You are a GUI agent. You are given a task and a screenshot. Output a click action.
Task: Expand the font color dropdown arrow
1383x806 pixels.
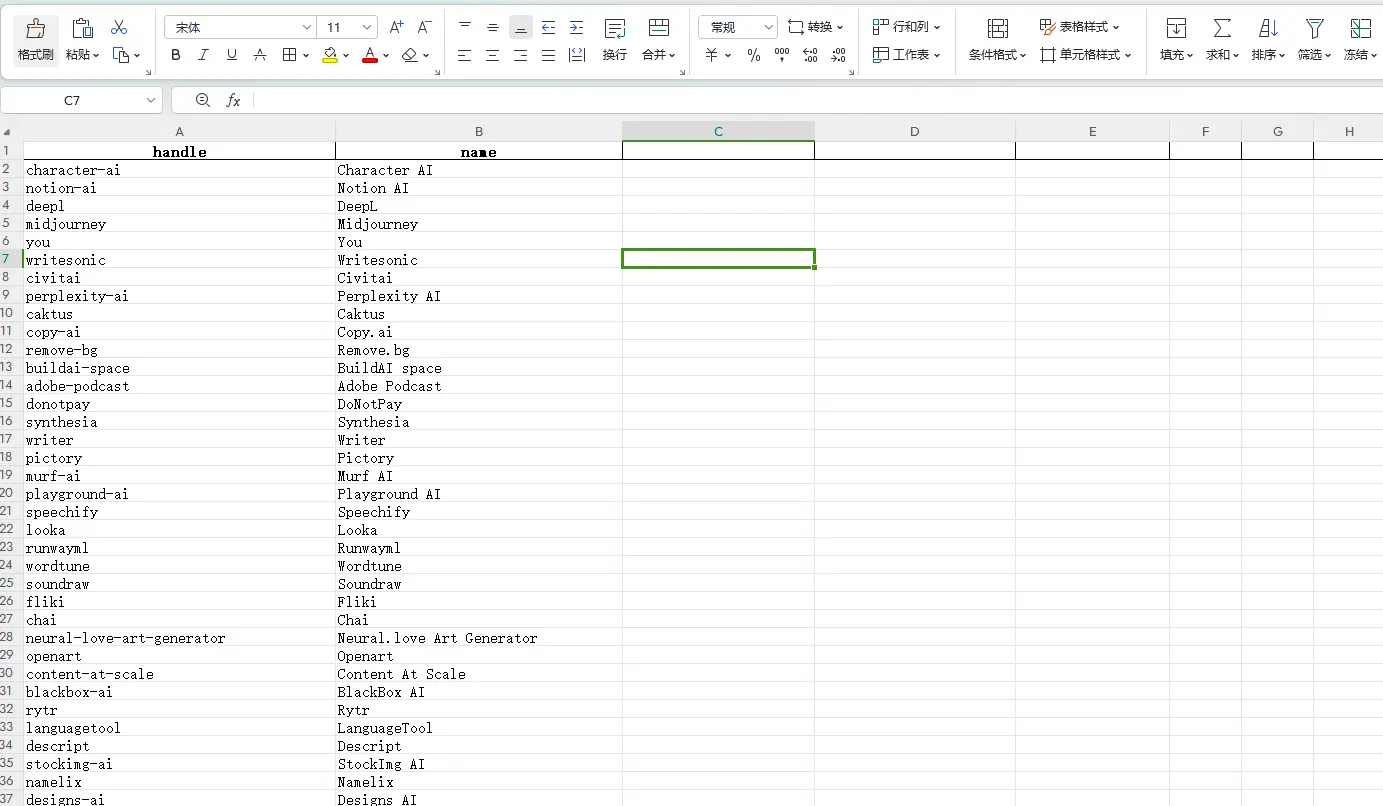tap(386, 56)
